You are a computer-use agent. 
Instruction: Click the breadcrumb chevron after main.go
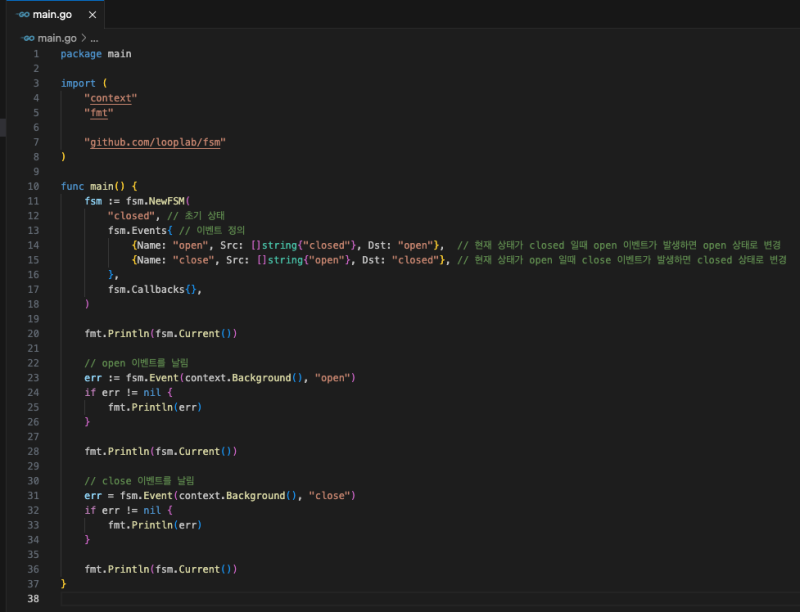[x=82, y=37]
